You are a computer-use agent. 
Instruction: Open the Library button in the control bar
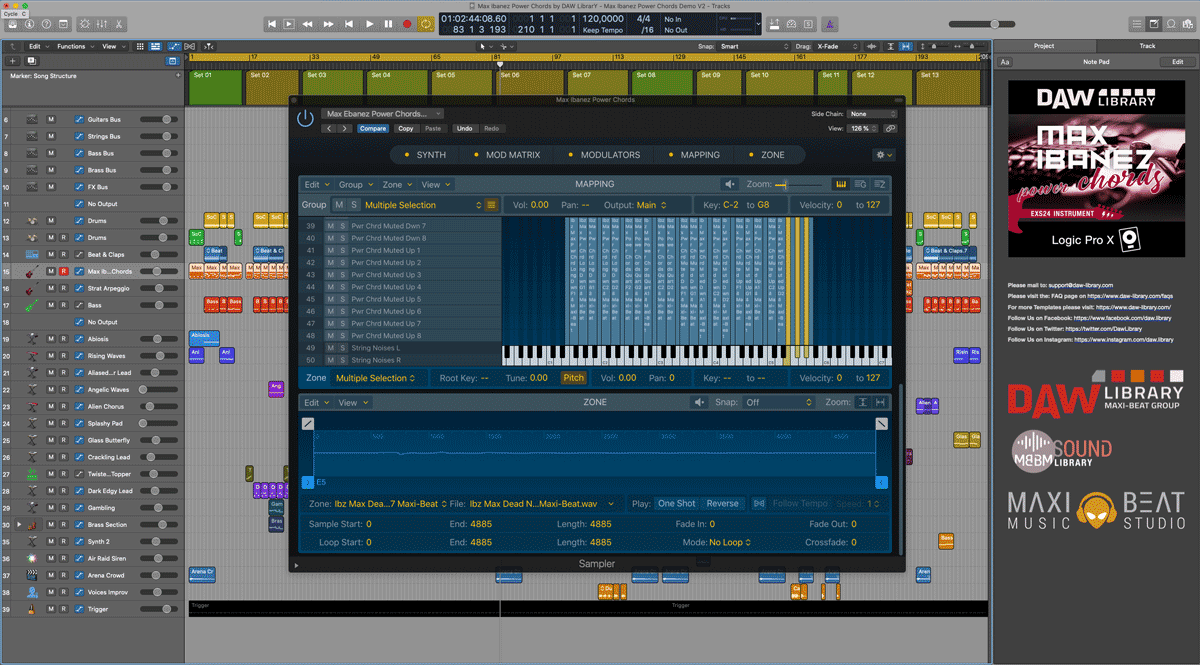click(11, 23)
